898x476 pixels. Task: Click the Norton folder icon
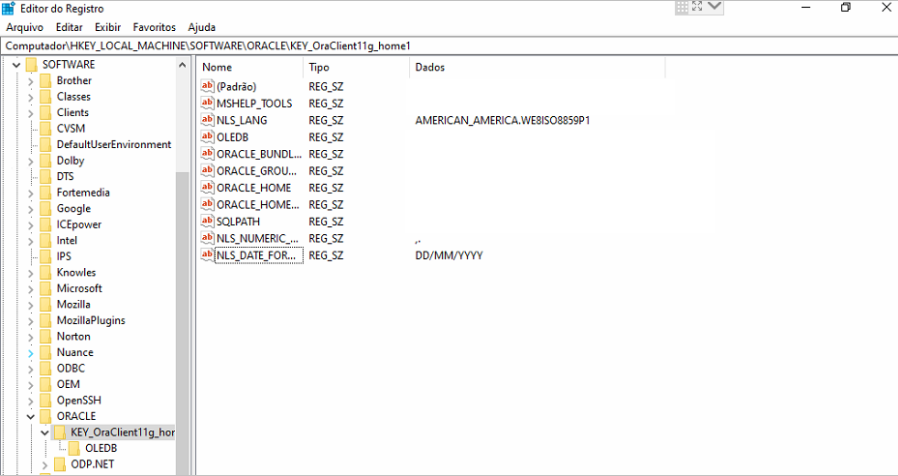(45, 336)
